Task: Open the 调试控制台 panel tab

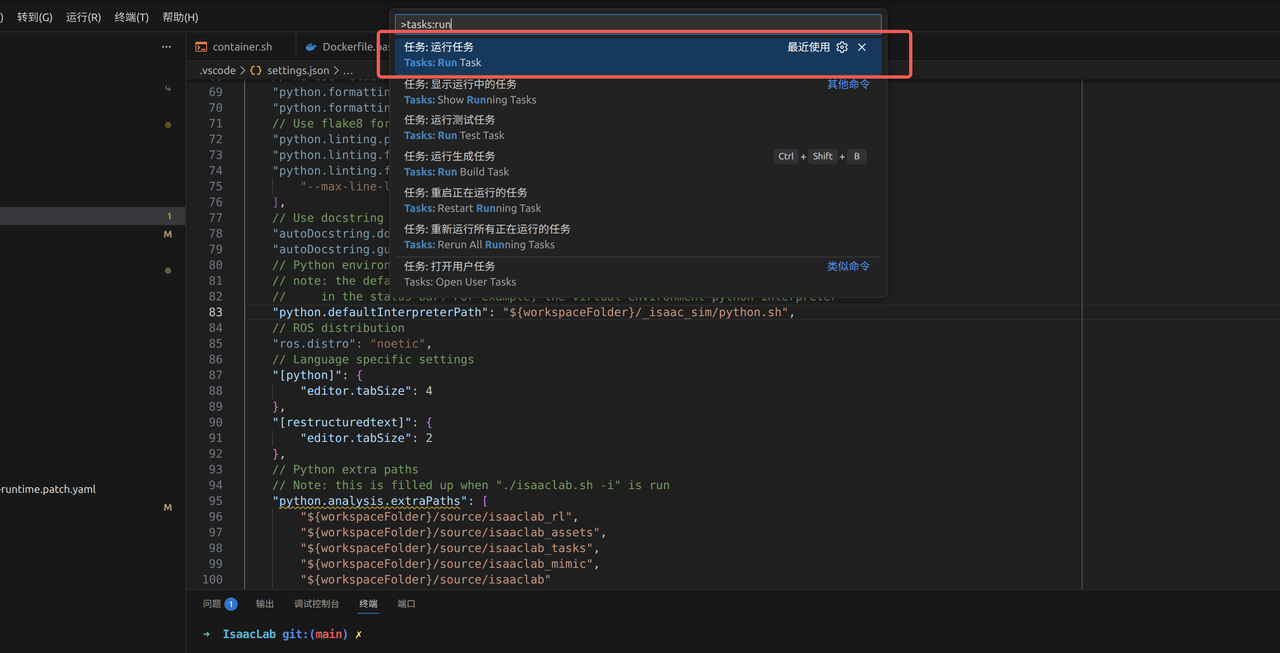Action: 317,604
